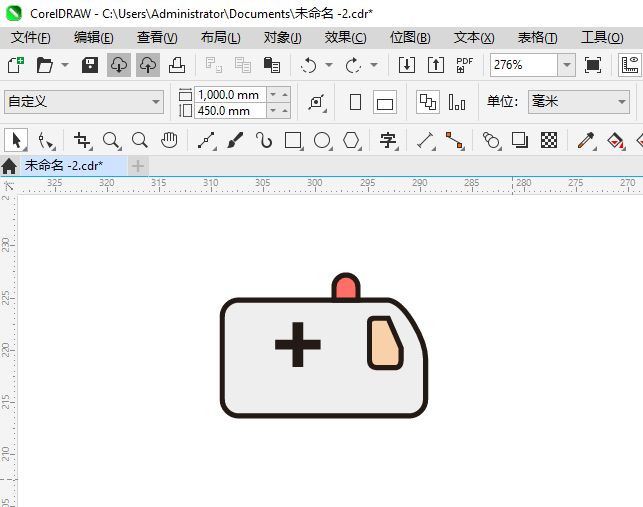Toggle all pages layout button
643x507 pixels.
[428, 102]
